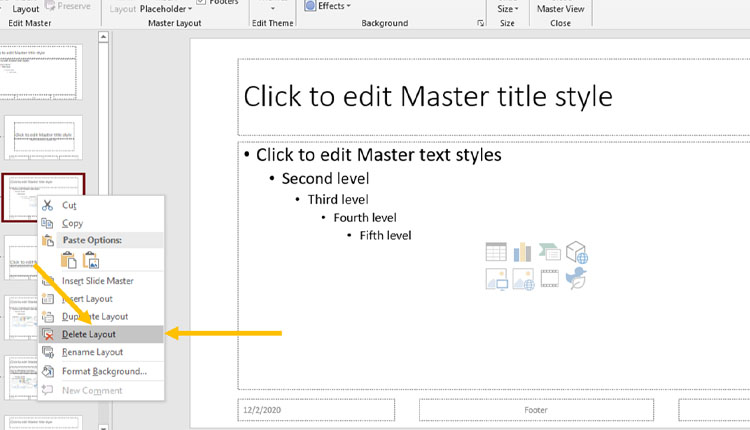Choose the Keep Source Formatting paste option
Screen dimensions: 750x430
pos(69,260)
